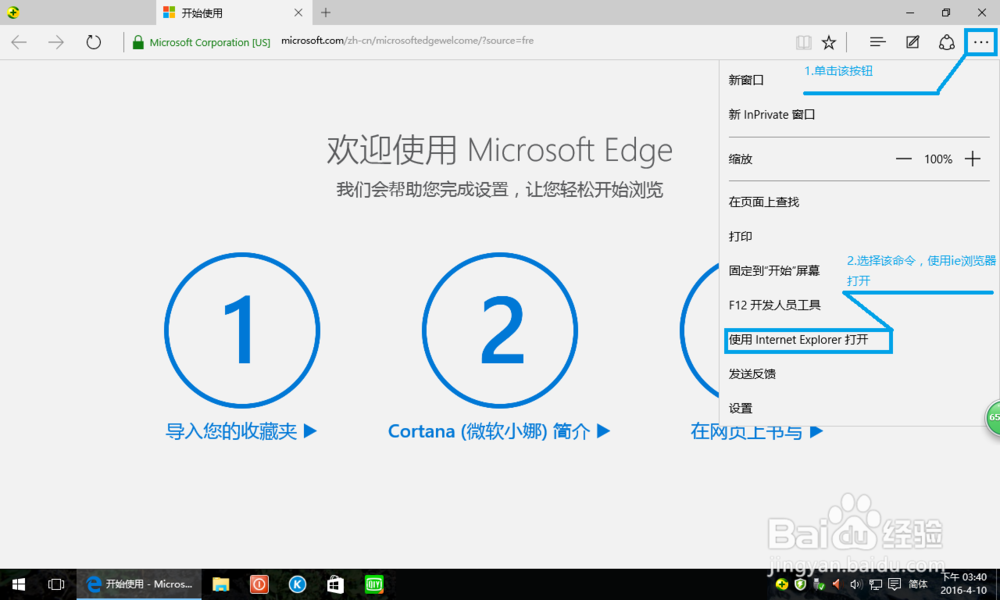Screen dimensions: 1000x600
Task: Refresh the page
Action: (x=94, y=42)
